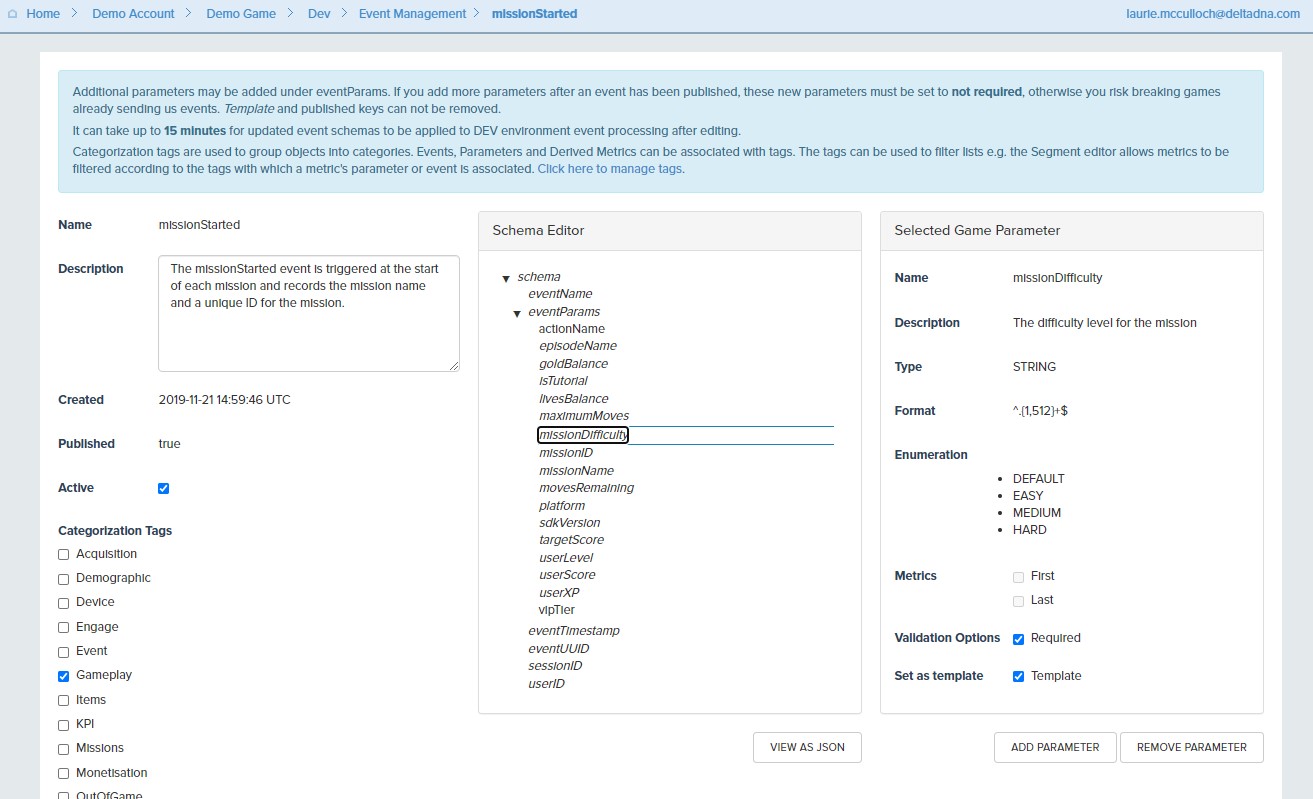This screenshot has width=1313, height=799.
Task: Collapse the schema tree root
Action: (x=506, y=278)
